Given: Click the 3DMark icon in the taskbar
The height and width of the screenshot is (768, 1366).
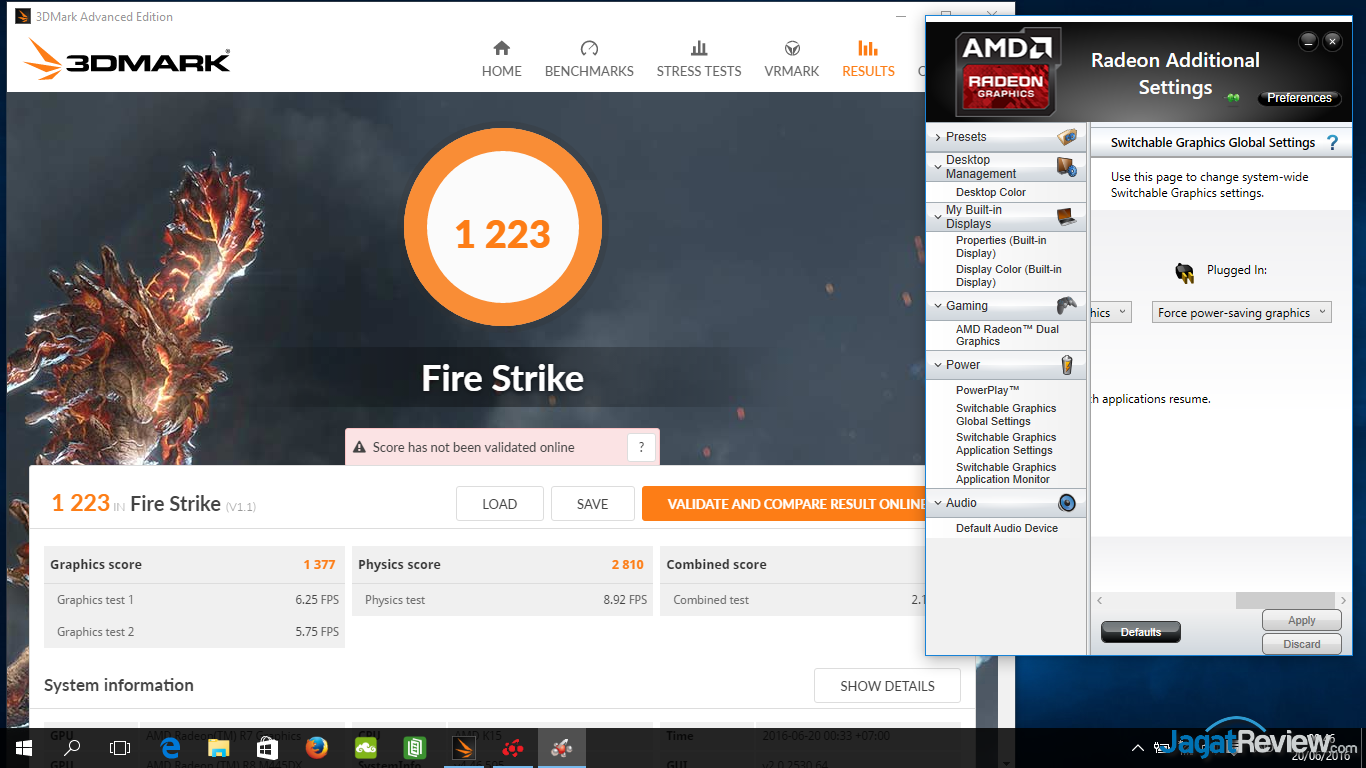Looking at the screenshot, I should [464, 747].
